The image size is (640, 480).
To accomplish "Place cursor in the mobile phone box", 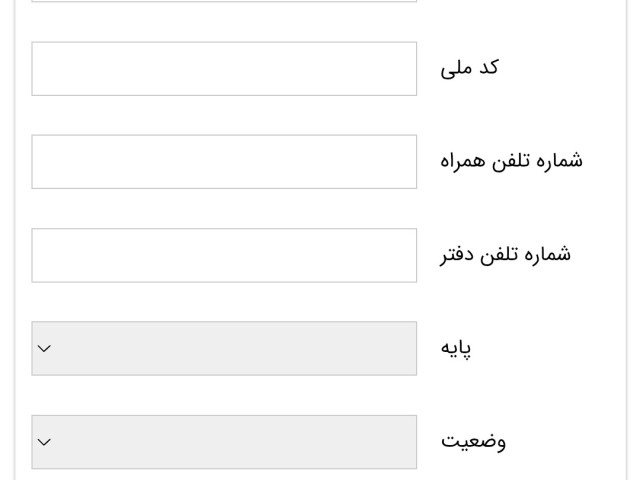I will [x=224, y=161].
